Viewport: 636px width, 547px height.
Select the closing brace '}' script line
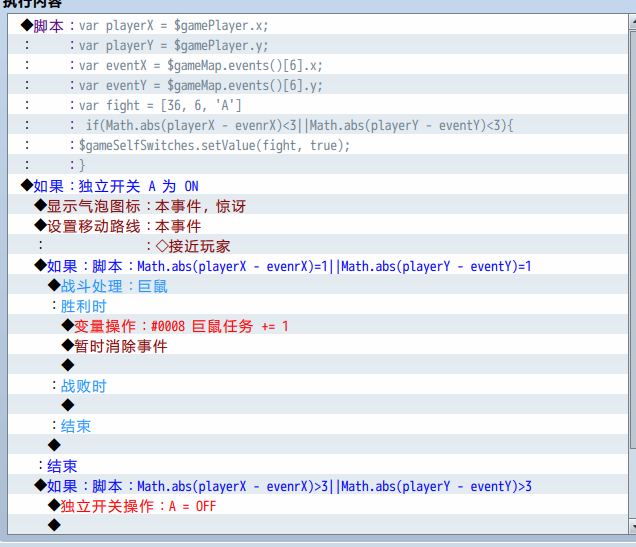(318, 165)
